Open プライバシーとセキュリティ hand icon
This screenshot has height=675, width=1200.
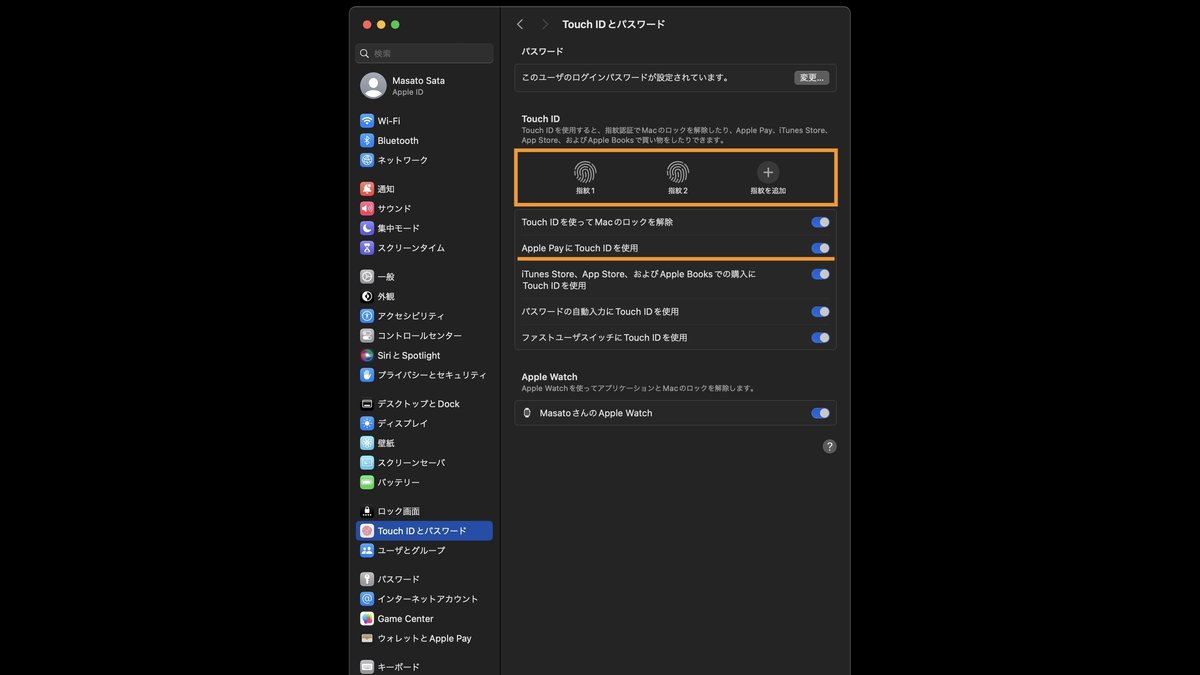click(x=367, y=375)
